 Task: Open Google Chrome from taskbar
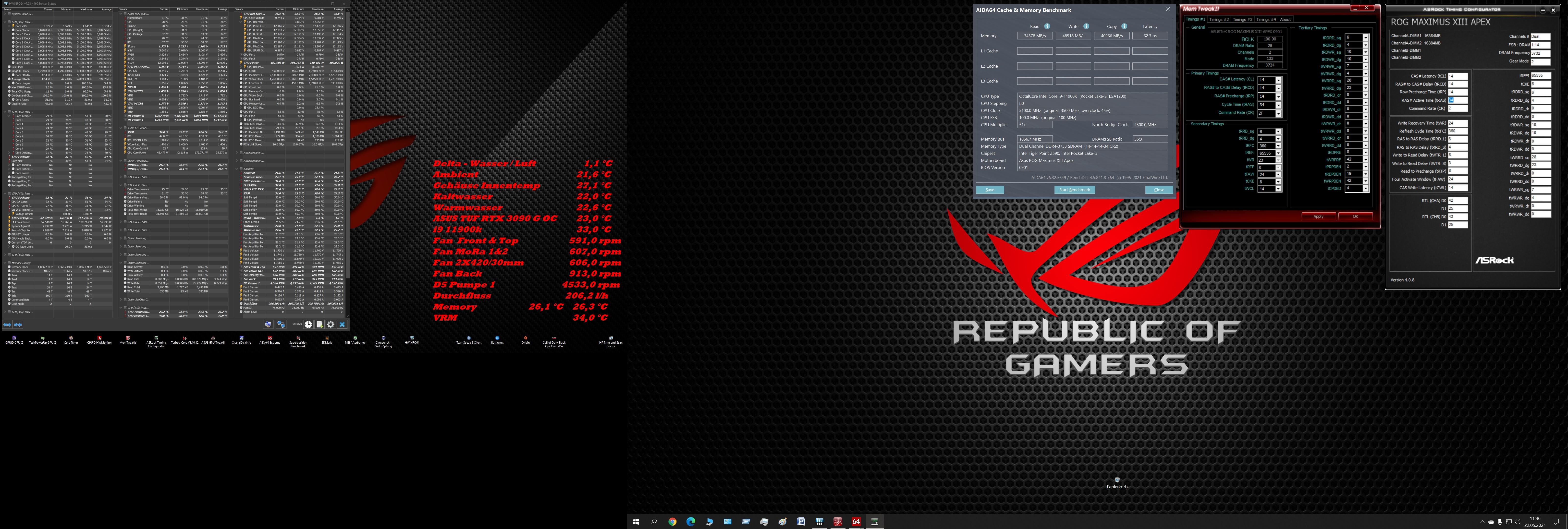pos(672,522)
